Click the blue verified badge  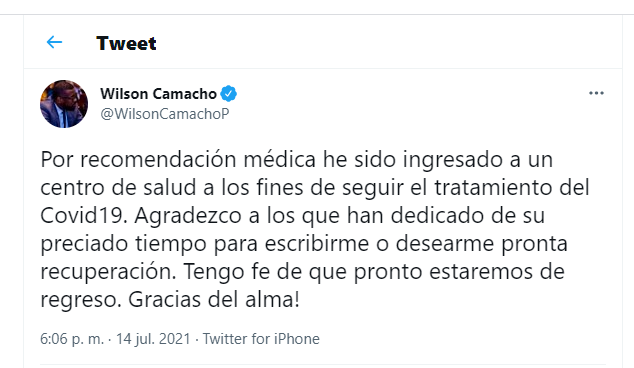tap(228, 94)
